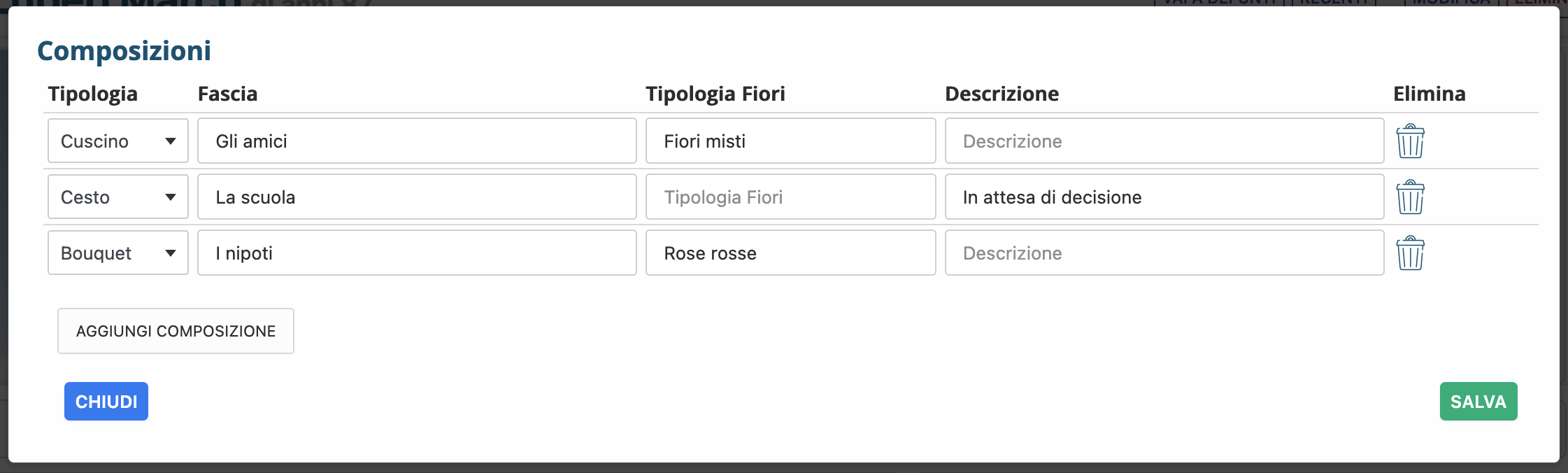This screenshot has height=473, width=1568.
Task: Open the Cesto tipologia dropdown
Action: [x=118, y=197]
